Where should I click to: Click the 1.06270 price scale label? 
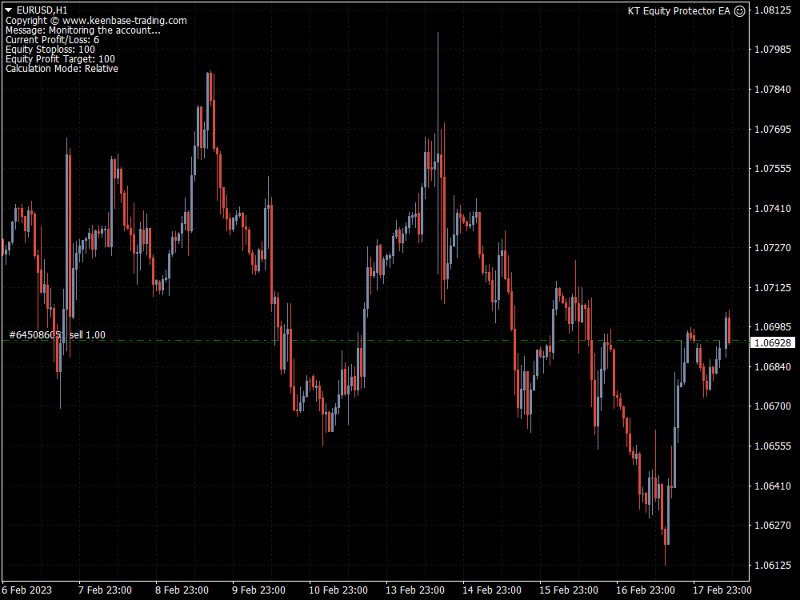pos(772,525)
